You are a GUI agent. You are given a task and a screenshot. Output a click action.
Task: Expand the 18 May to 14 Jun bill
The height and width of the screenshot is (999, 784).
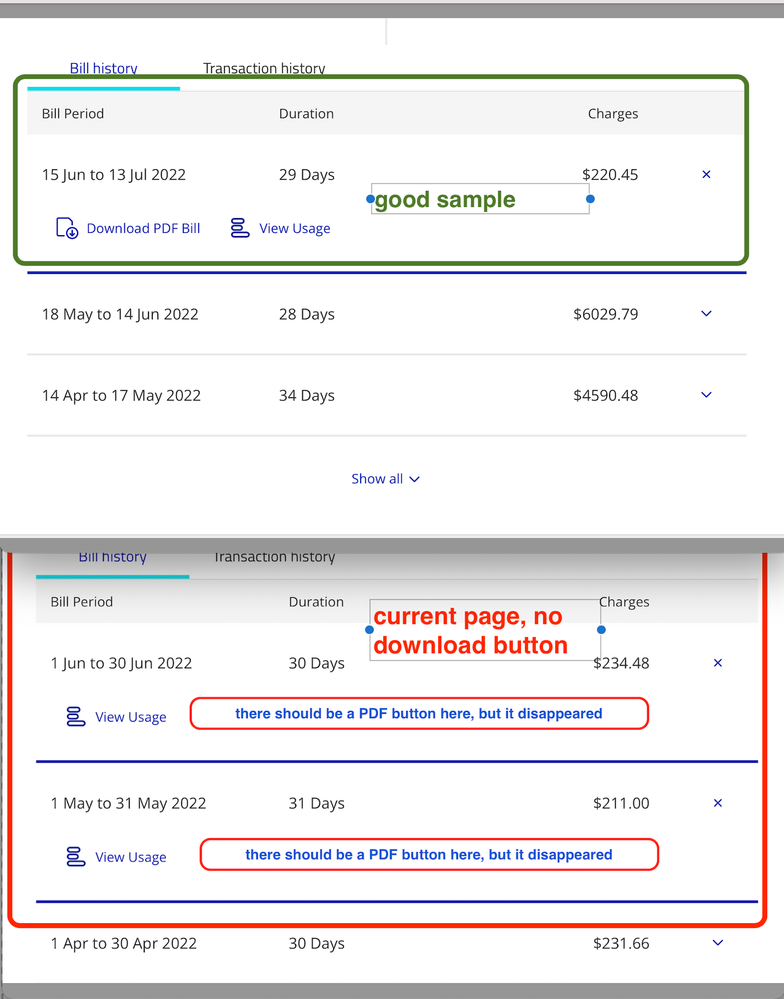(x=706, y=314)
